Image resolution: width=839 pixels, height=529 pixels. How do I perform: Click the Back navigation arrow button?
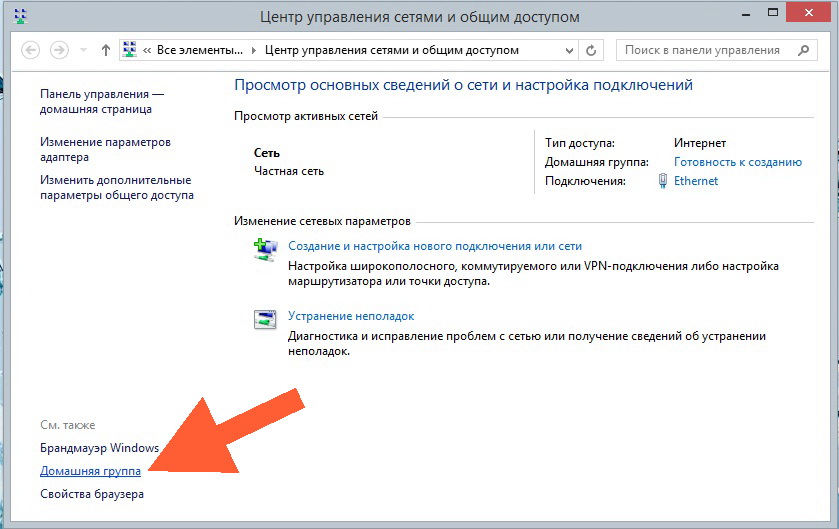(30, 50)
